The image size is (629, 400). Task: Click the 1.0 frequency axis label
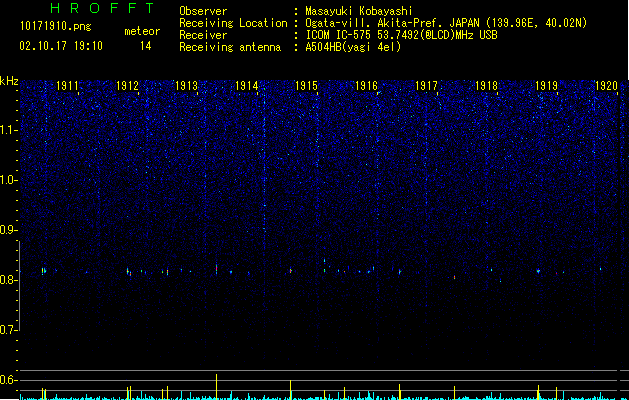click(x=9, y=180)
